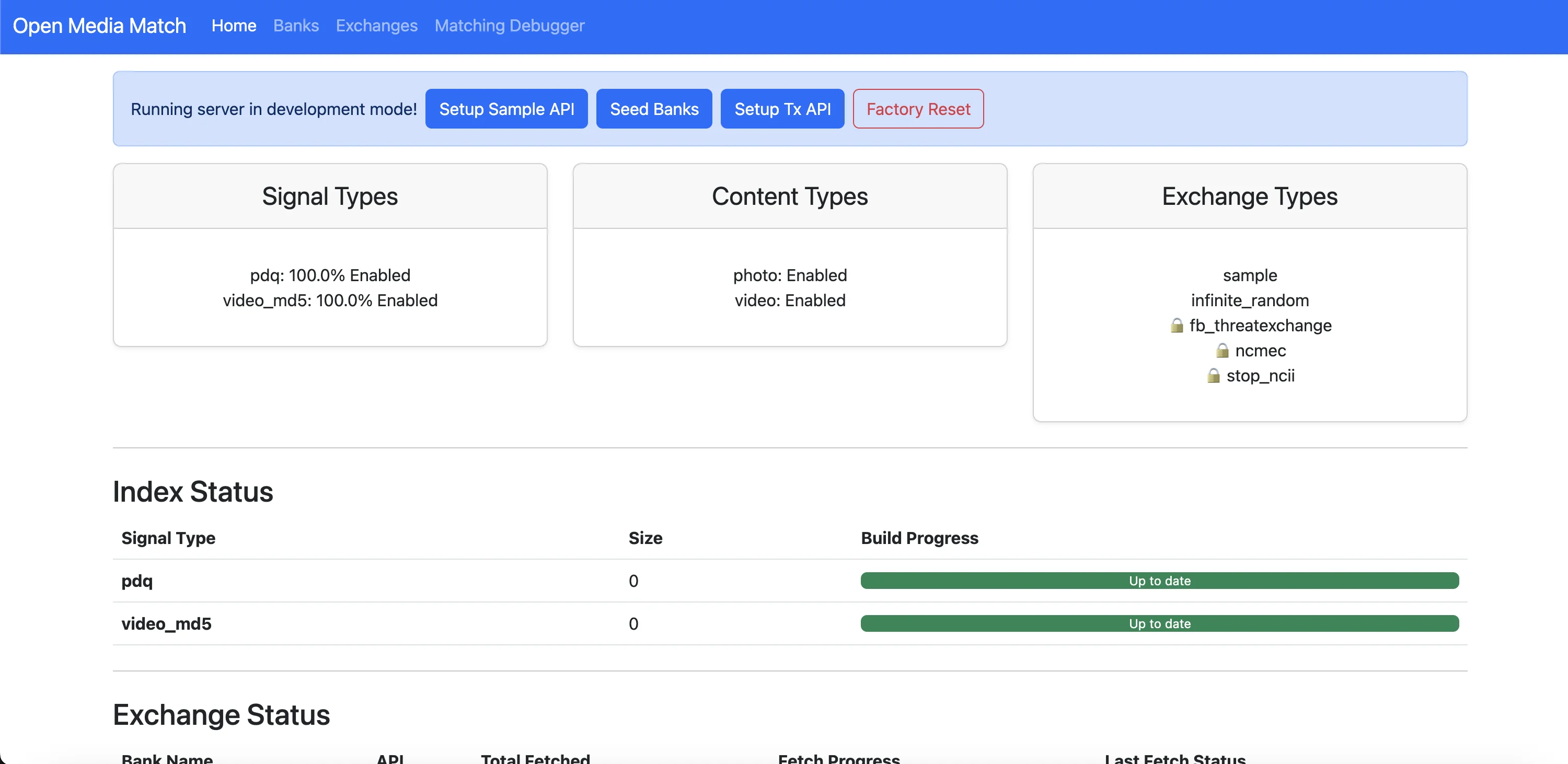This screenshot has height=764, width=1568.
Task: Click the Seed Banks button
Action: [x=654, y=109]
